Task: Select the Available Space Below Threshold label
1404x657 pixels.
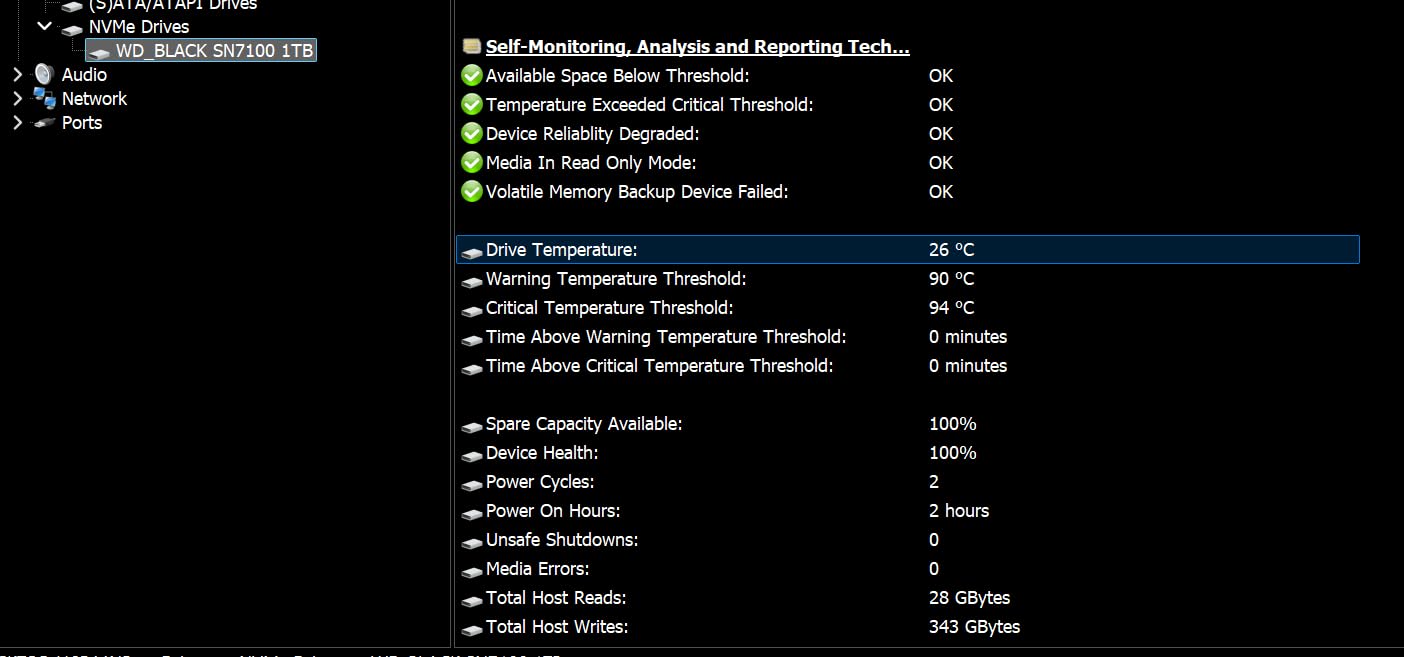Action: tap(617, 76)
